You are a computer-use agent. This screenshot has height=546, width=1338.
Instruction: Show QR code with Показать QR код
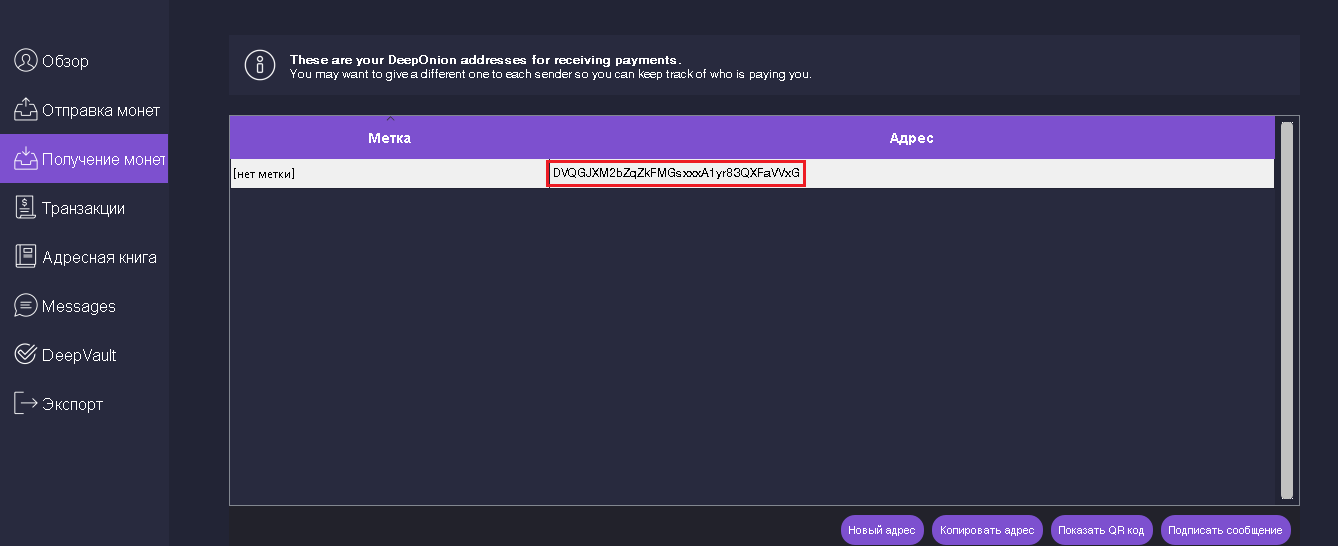click(x=1102, y=530)
